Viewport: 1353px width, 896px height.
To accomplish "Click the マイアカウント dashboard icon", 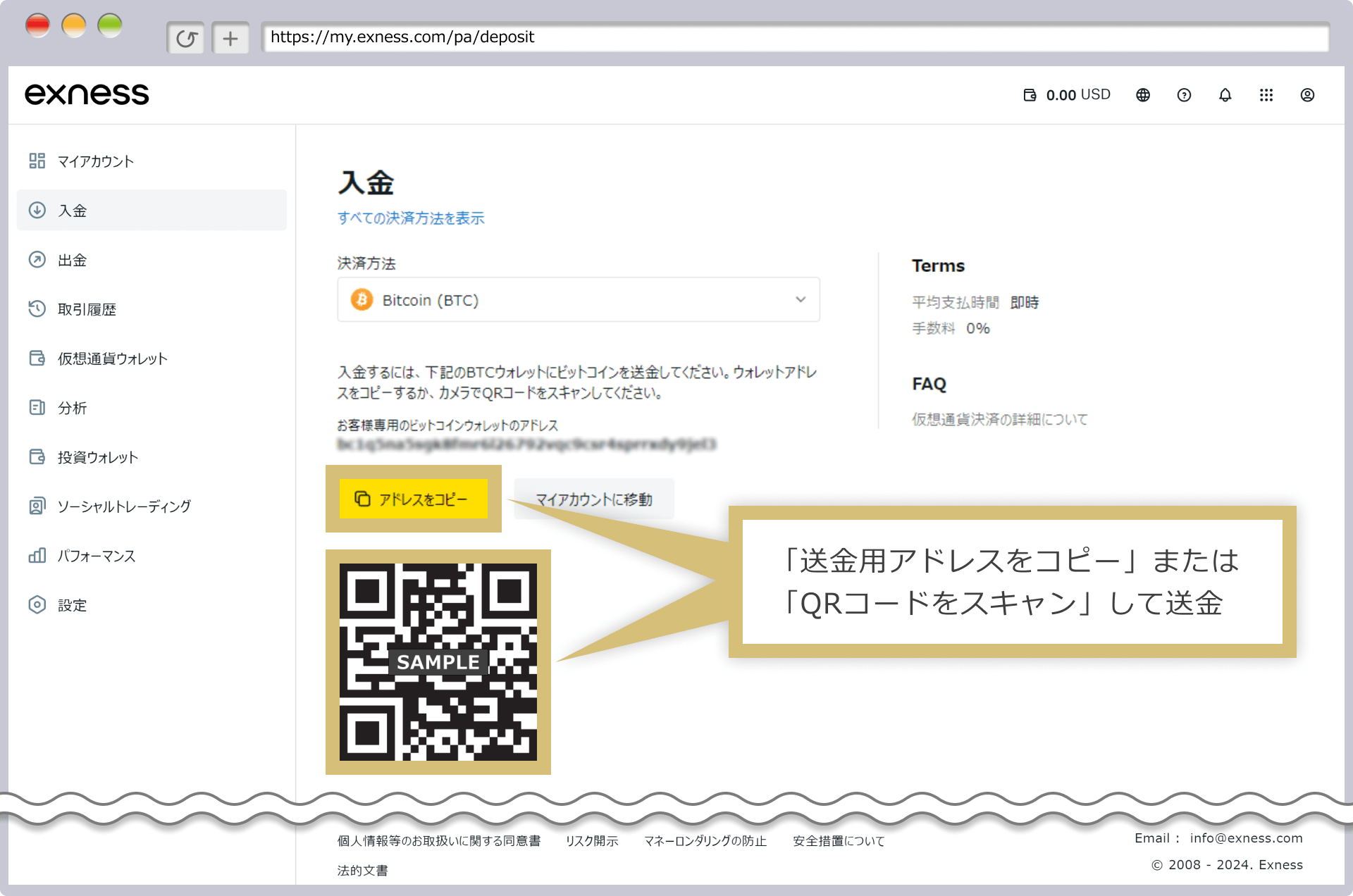I will click(x=37, y=161).
